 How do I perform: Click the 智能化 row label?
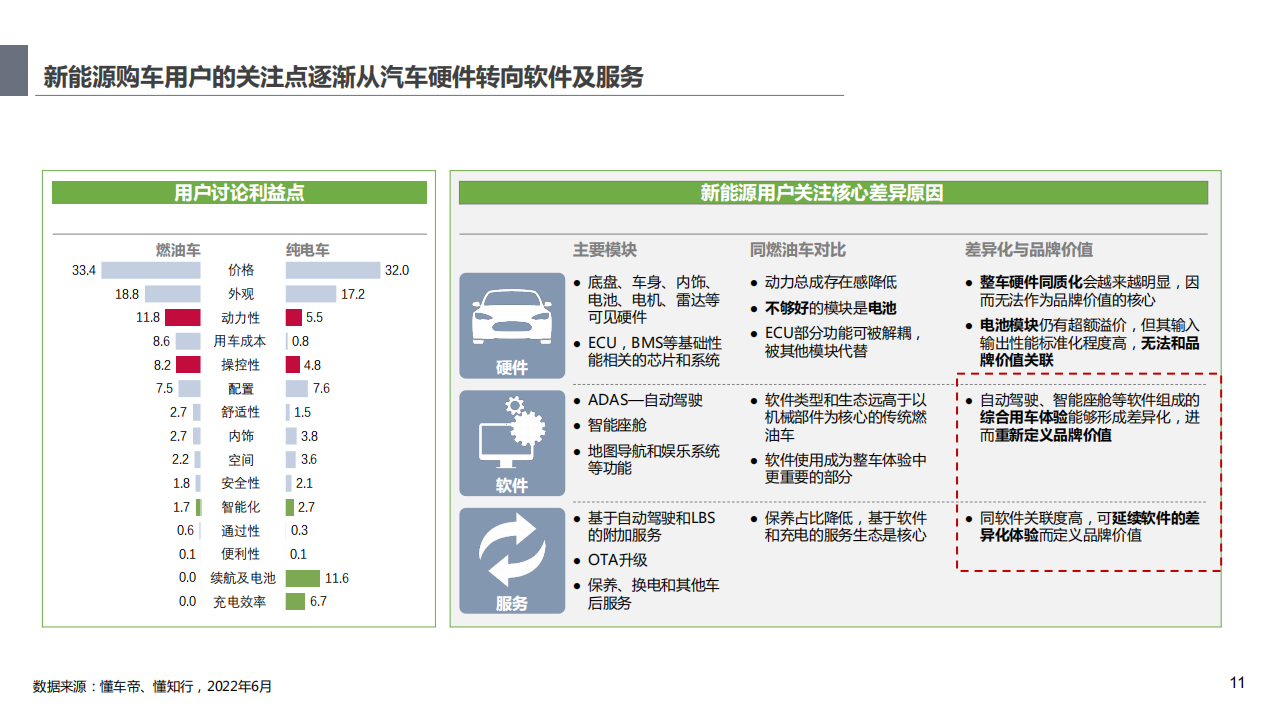[x=241, y=507]
